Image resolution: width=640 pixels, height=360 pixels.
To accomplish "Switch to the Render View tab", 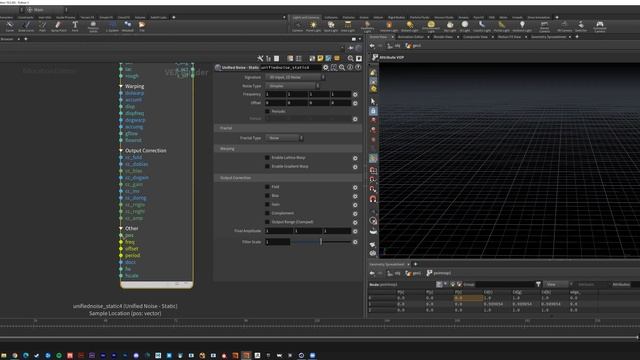I will (x=443, y=37).
